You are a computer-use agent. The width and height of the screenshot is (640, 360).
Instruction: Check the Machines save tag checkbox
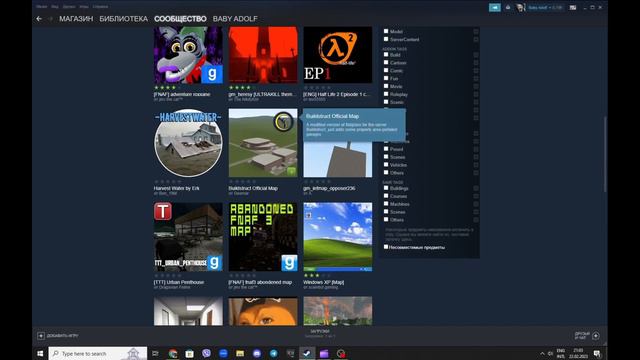click(x=386, y=204)
